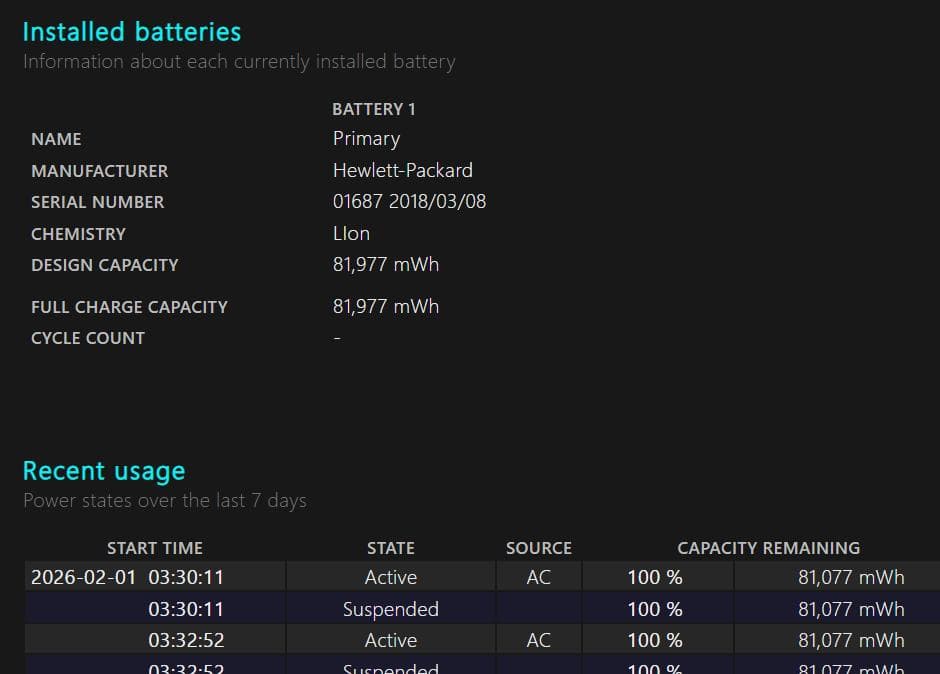The width and height of the screenshot is (940, 674).
Task: Click "Power states over the last 7 days"
Action: coord(165,500)
